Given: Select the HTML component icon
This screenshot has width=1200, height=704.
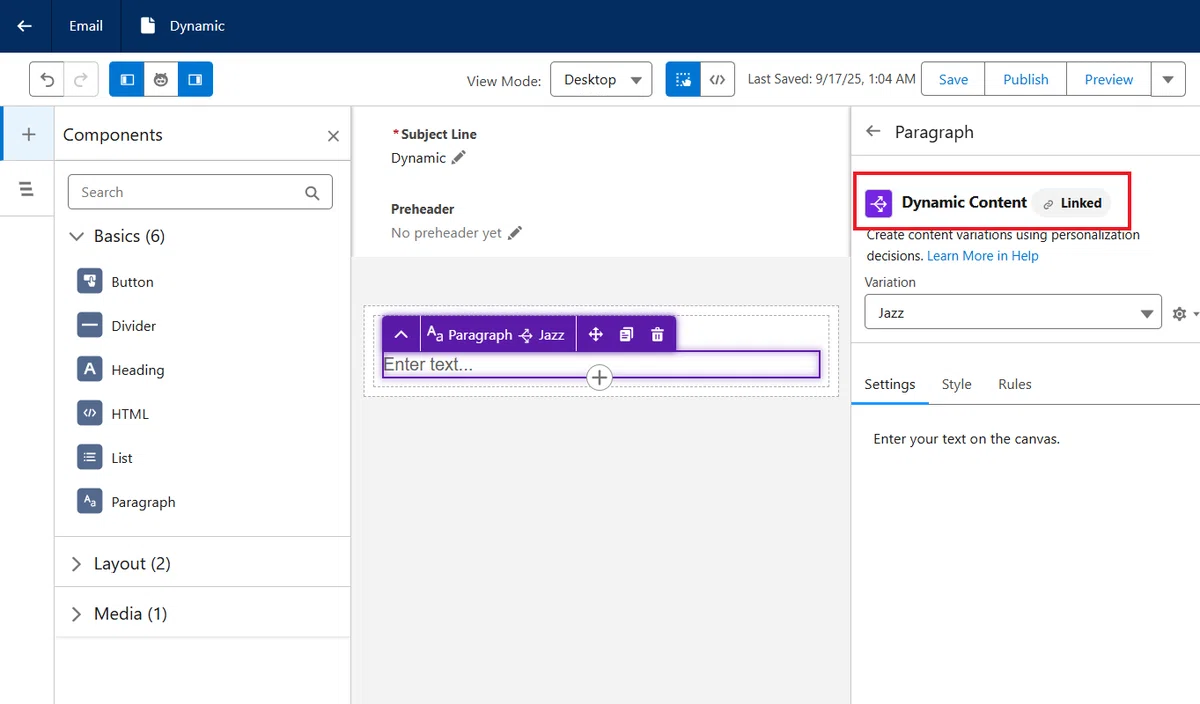Looking at the screenshot, I should click(x=90, y=413).
